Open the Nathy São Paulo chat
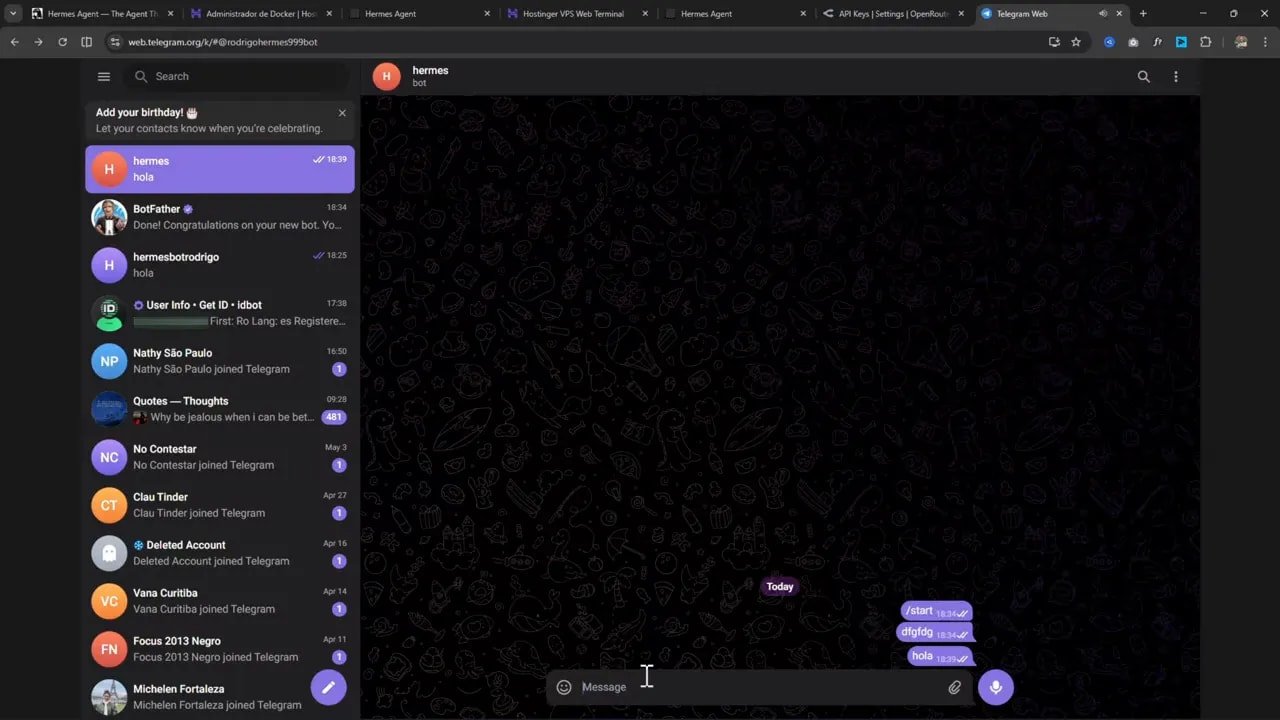The image size is (1280, 720). pos(220,361)
